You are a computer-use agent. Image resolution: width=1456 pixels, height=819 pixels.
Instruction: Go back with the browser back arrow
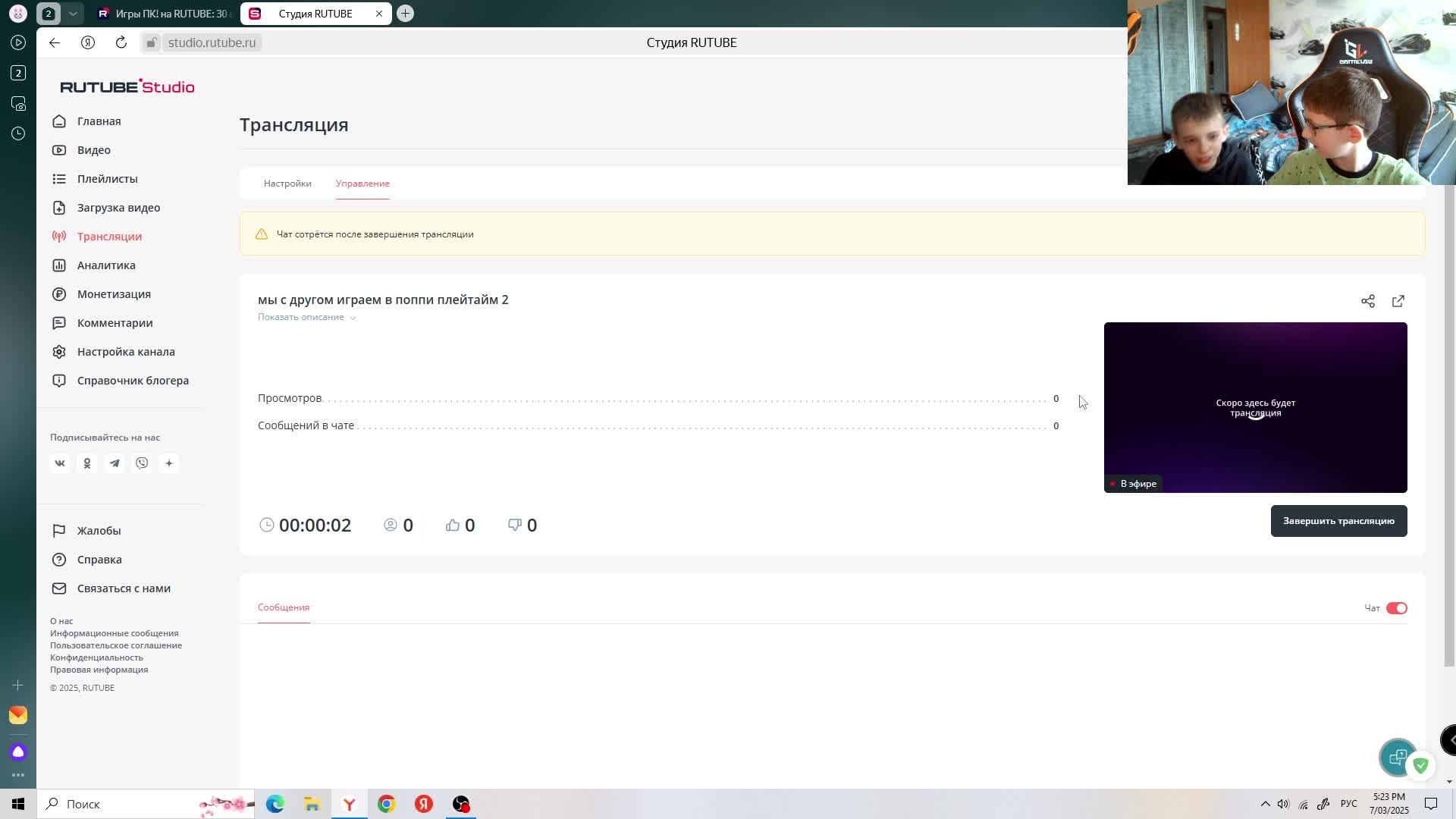pyautogui.click(x=55, y=42)
